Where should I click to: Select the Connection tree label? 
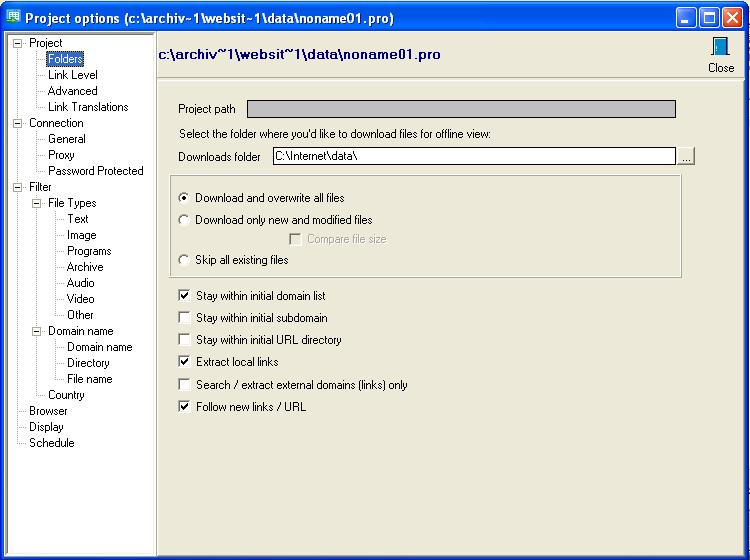(x=56, y=123)
